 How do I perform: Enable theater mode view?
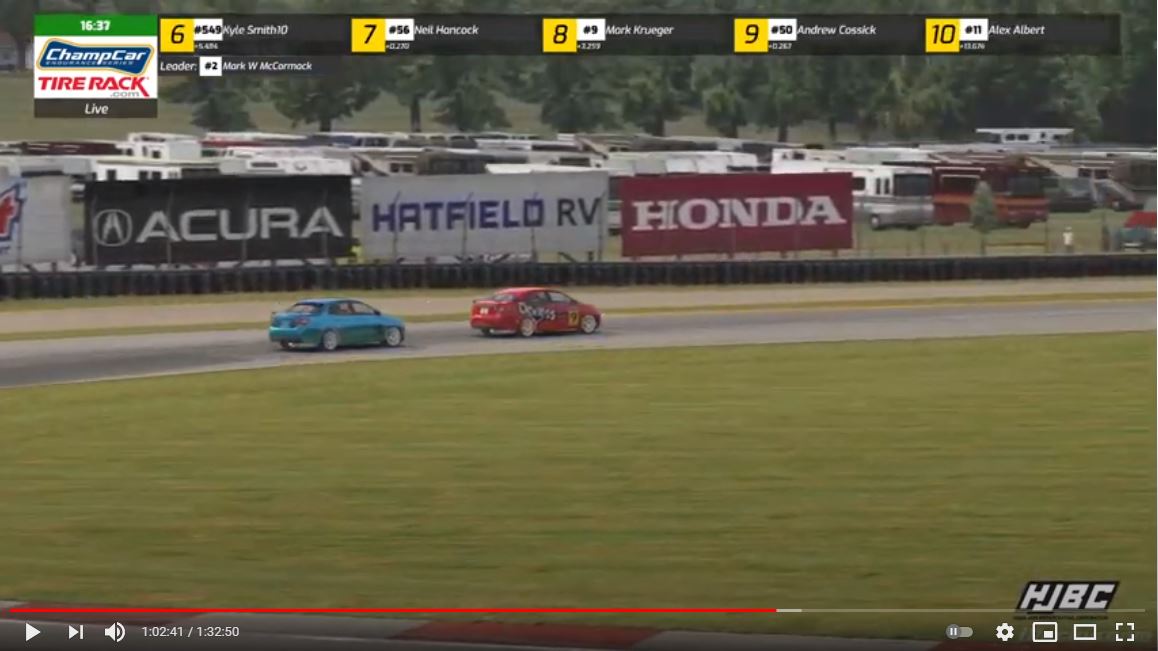pos(1085,632)
